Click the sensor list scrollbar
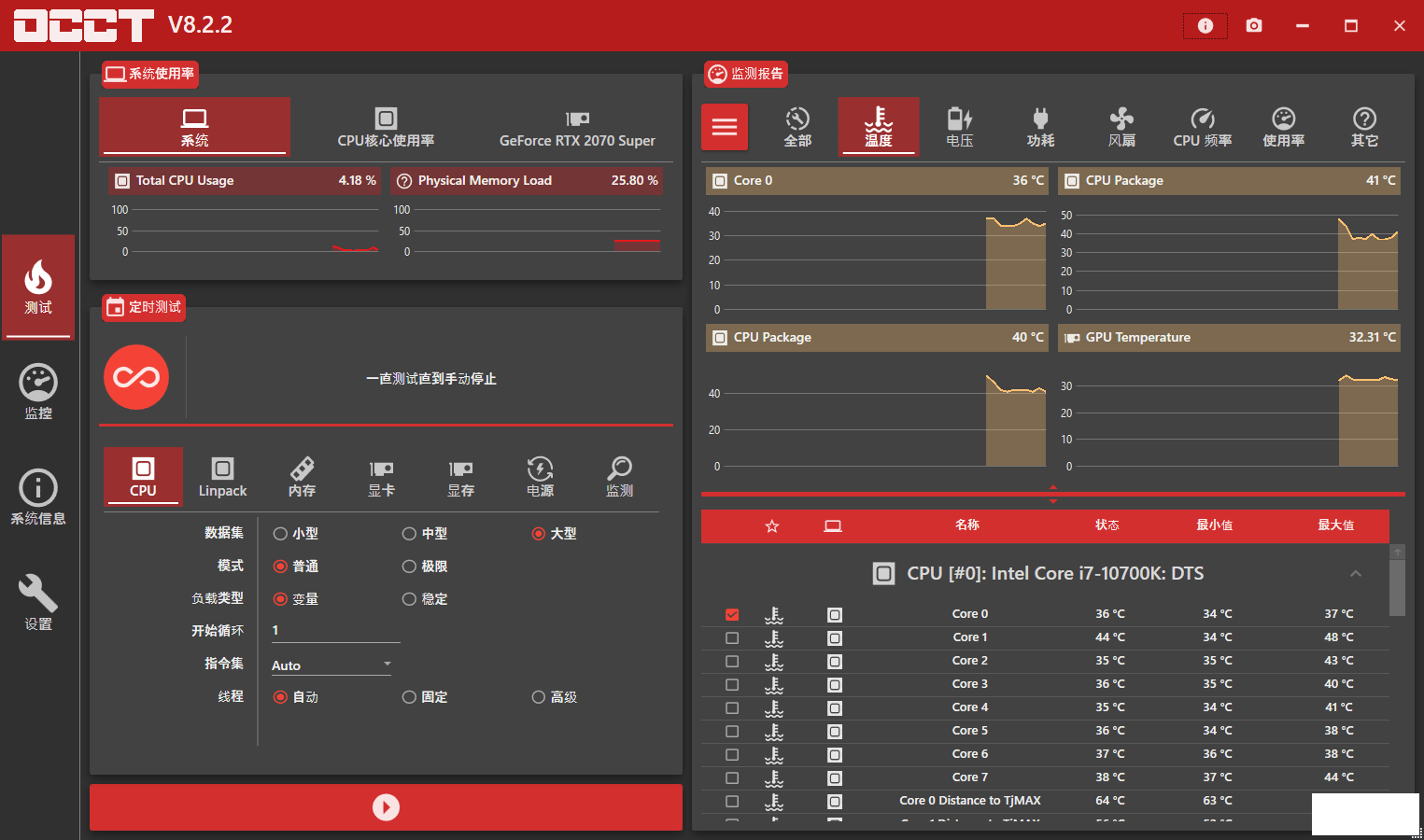Screen dimensions: 1424x840 1397,586
